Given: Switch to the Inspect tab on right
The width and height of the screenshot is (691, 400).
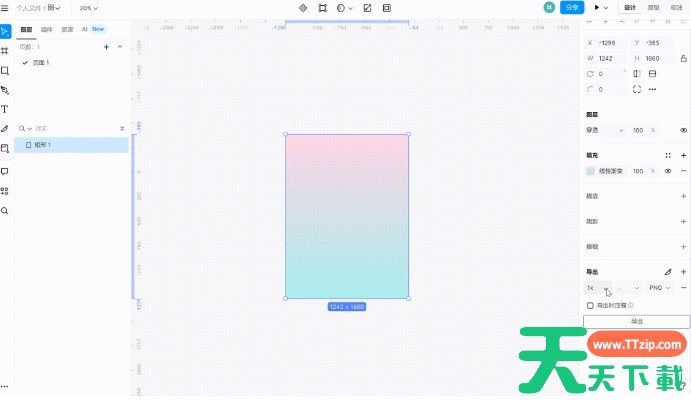Looking at the screenshot, I should click(676, 7).
